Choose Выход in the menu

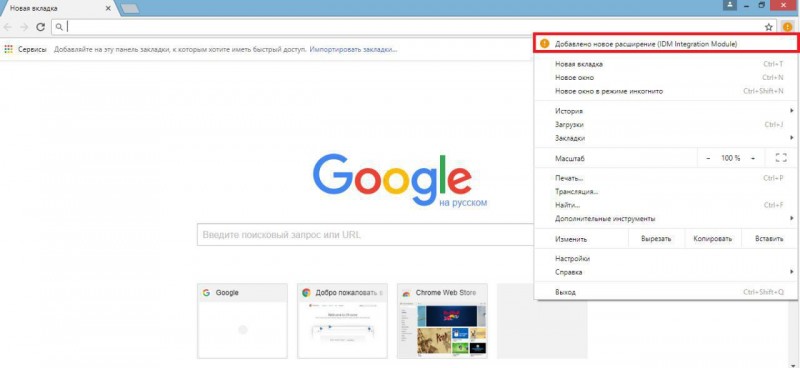[x=666, y=292]
